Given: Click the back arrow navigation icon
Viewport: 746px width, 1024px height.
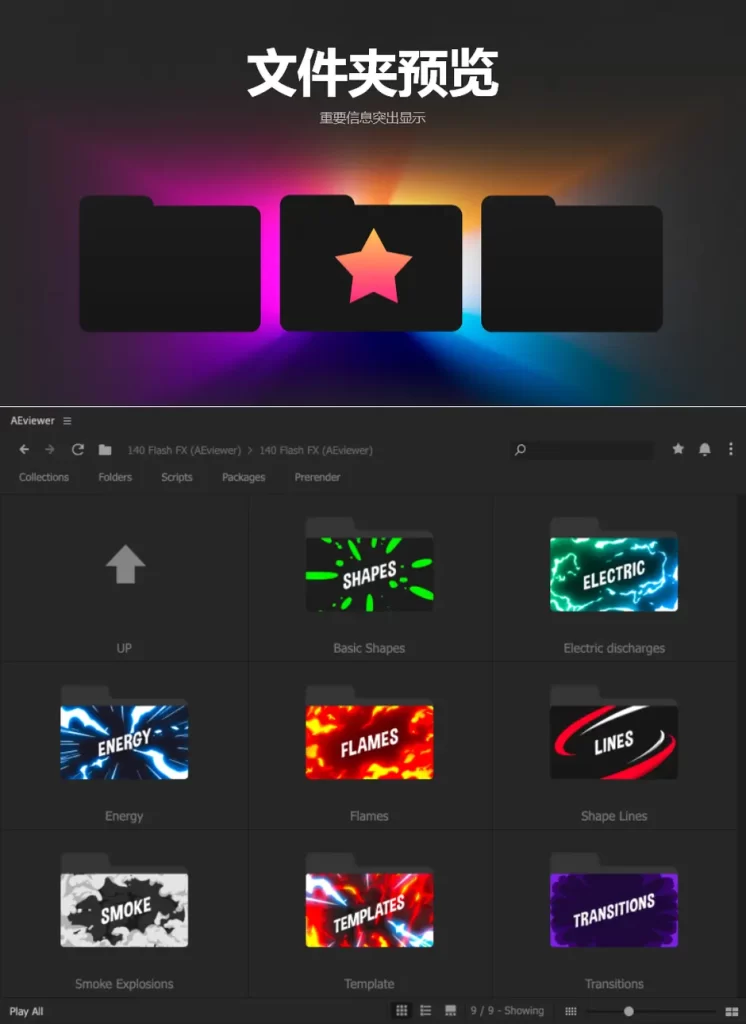Looking at the screenshot, I should click(x=24, y=450).
